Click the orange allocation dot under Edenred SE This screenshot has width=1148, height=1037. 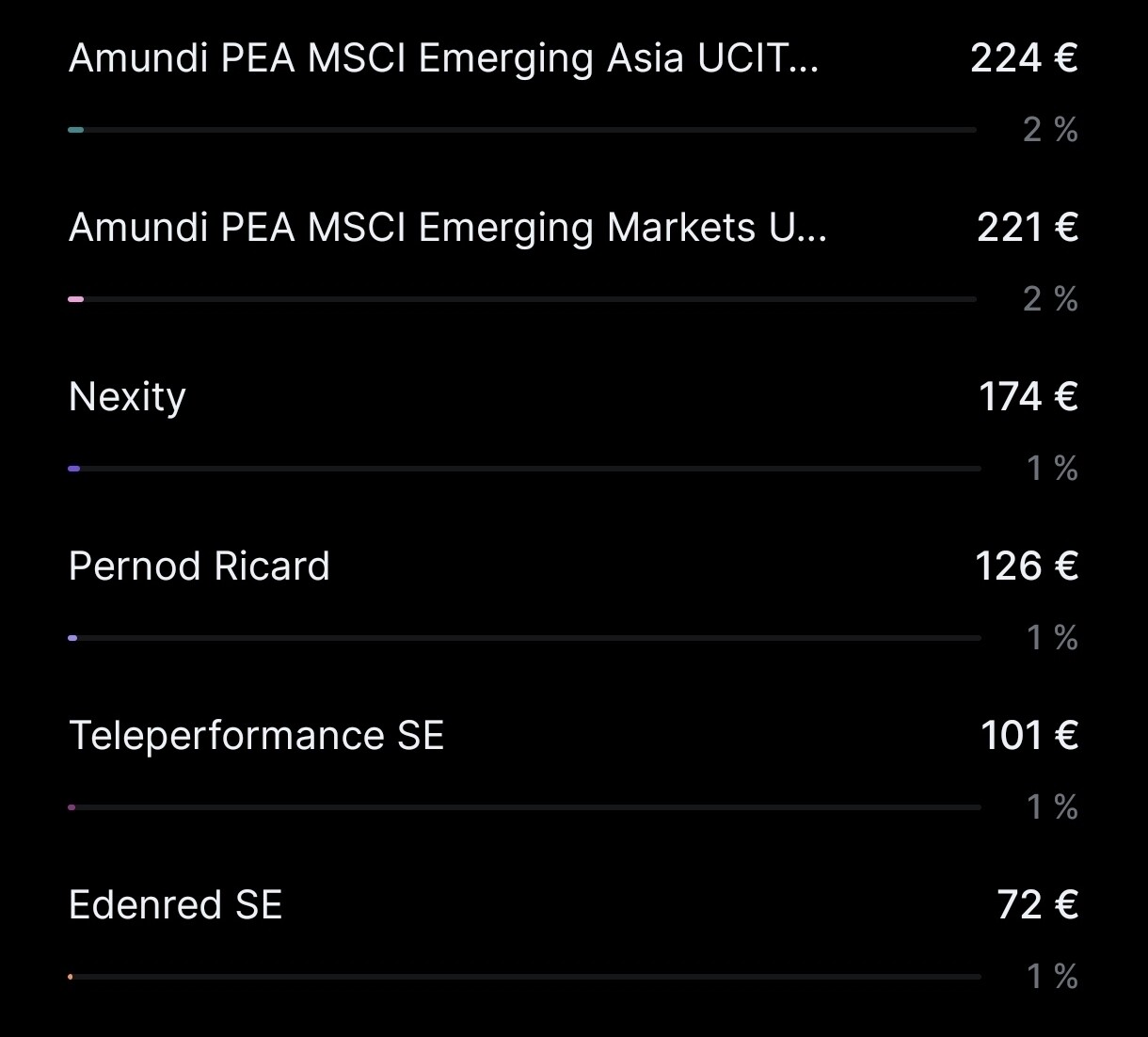coord(71,977)
